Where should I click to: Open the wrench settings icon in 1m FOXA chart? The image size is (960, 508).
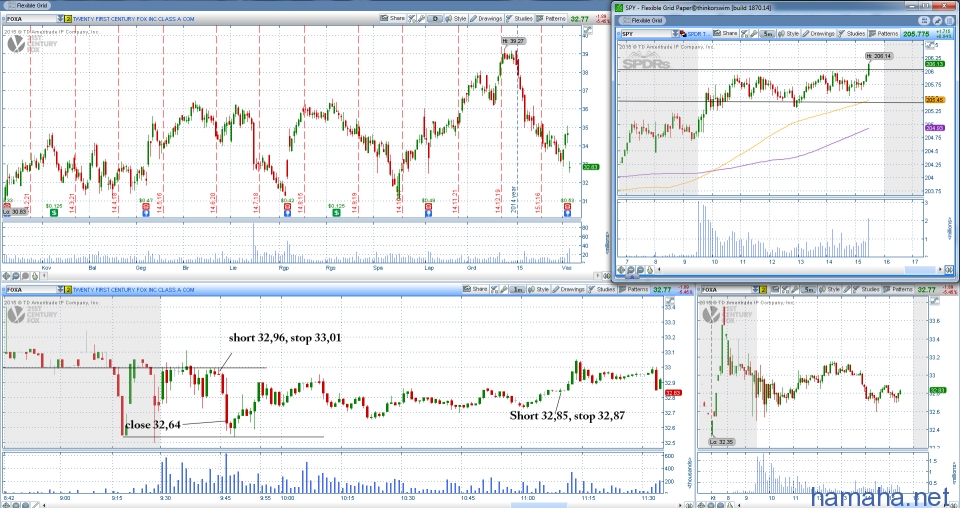pos(504,289)
